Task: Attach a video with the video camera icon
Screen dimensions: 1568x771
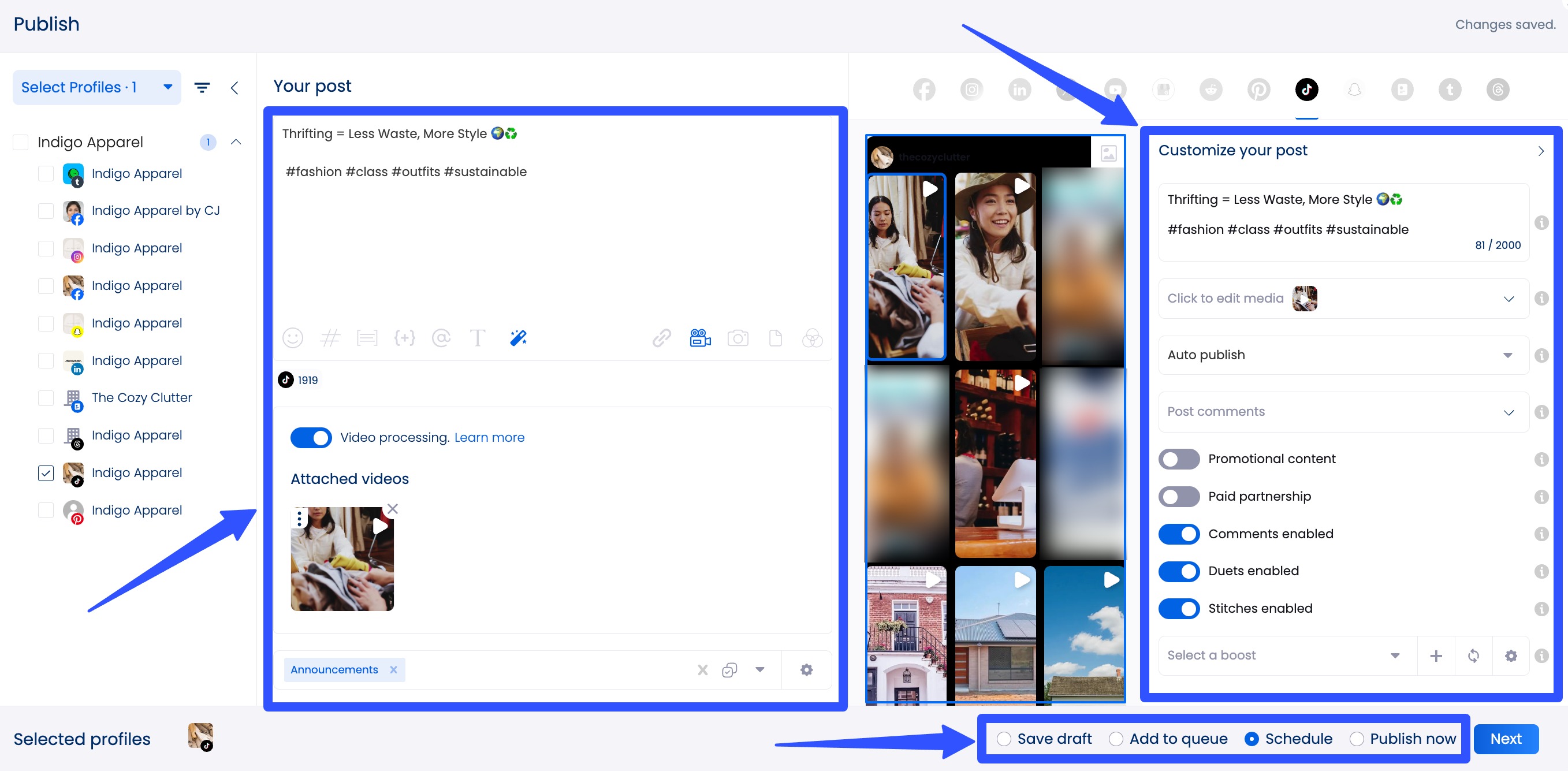Action: [x=699, y=338]
